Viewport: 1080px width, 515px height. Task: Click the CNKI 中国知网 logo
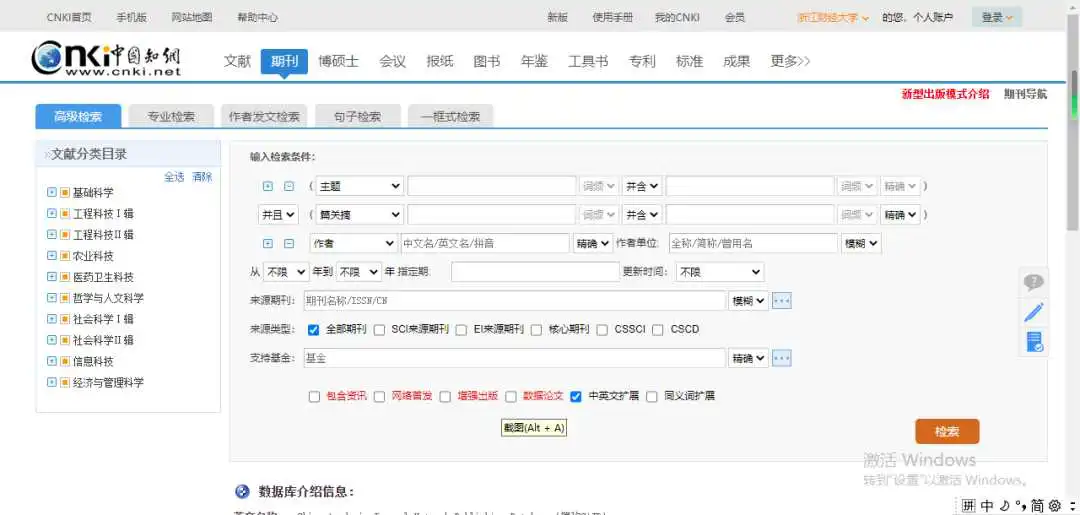tap(106, 59)
